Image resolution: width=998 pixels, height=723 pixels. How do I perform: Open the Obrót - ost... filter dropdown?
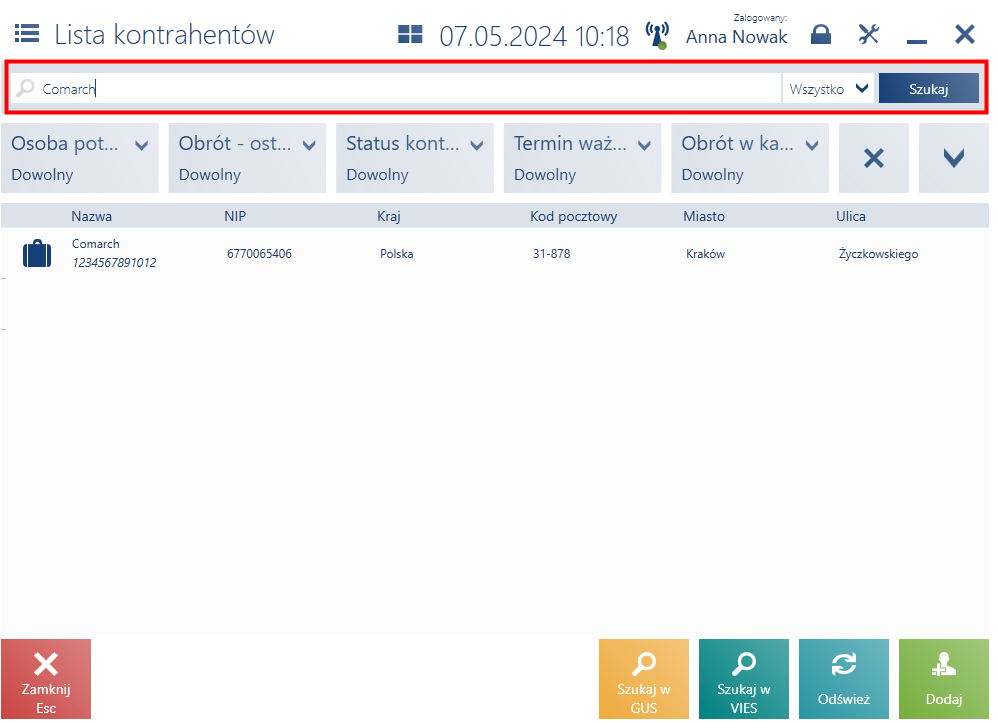[x=247, y=158]
